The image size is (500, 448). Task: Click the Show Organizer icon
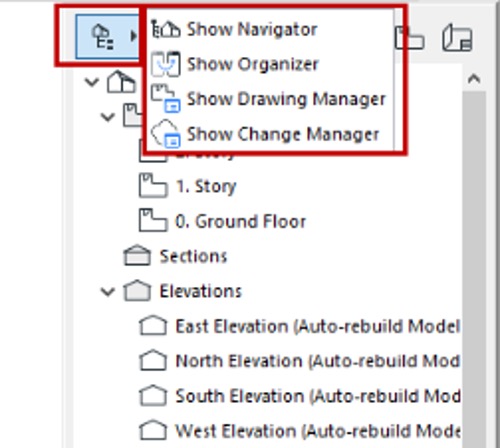[x=166, y=64]
